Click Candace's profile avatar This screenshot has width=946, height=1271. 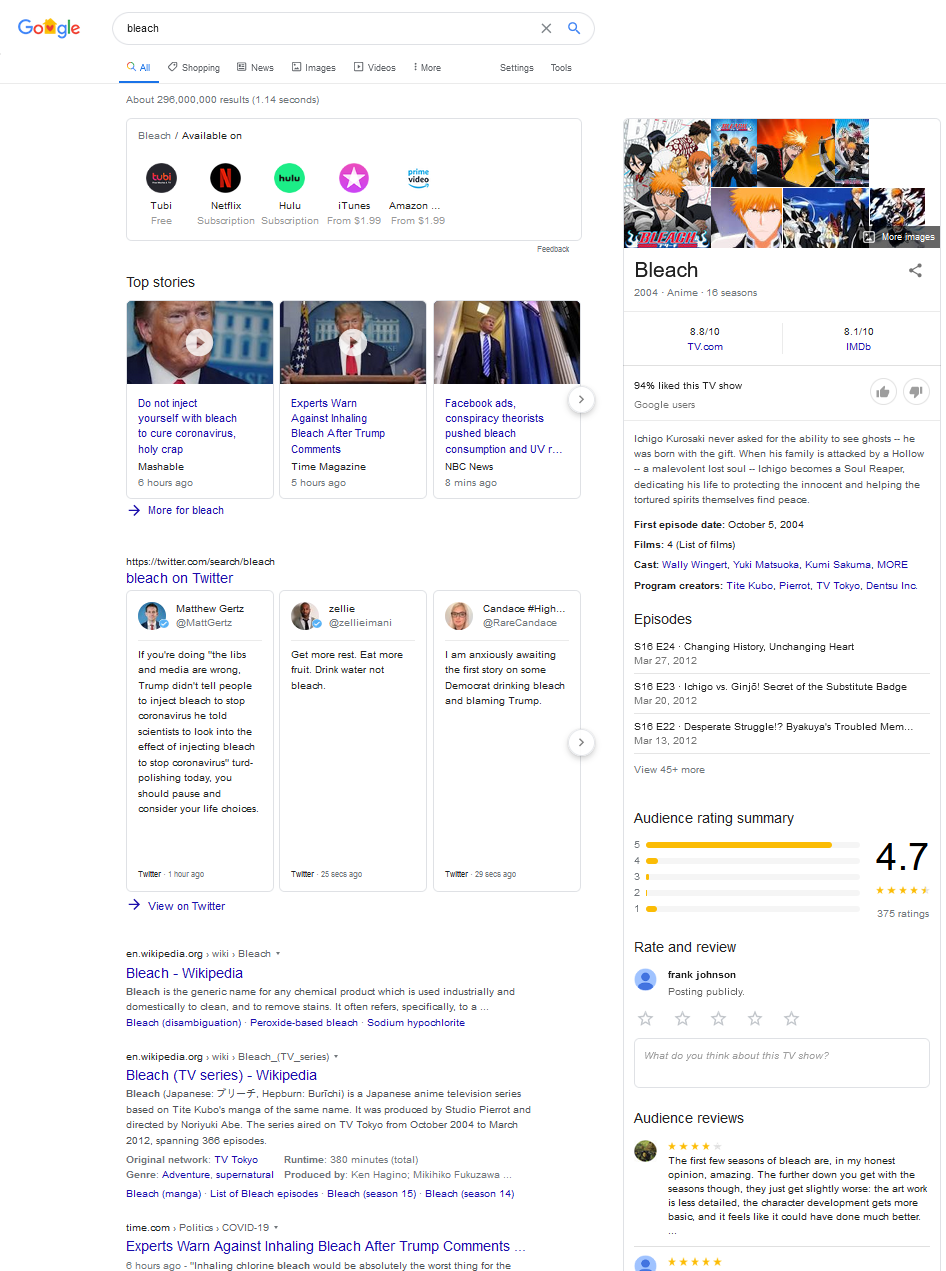(459, 616)
